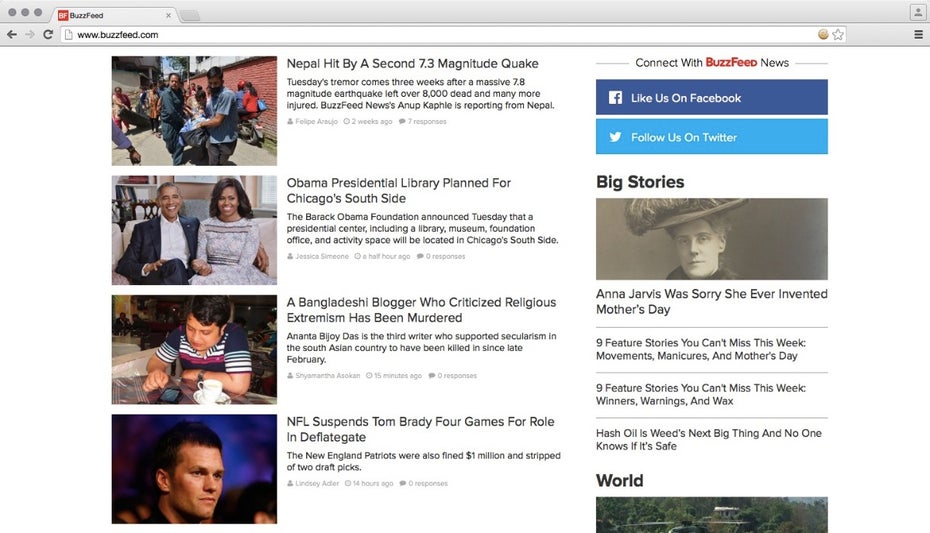The width and height of the screenshot is (930, 533).
Task: Click author name Shyamantha Asokan
Action: click(x=327, y=375)
